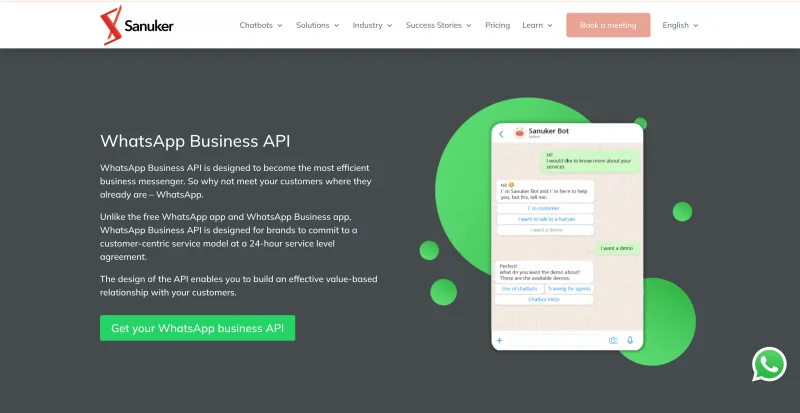This screenshot has width=800, height=413.
Task: Click the sent I want a demo bubble
Action: coord(616,248)
